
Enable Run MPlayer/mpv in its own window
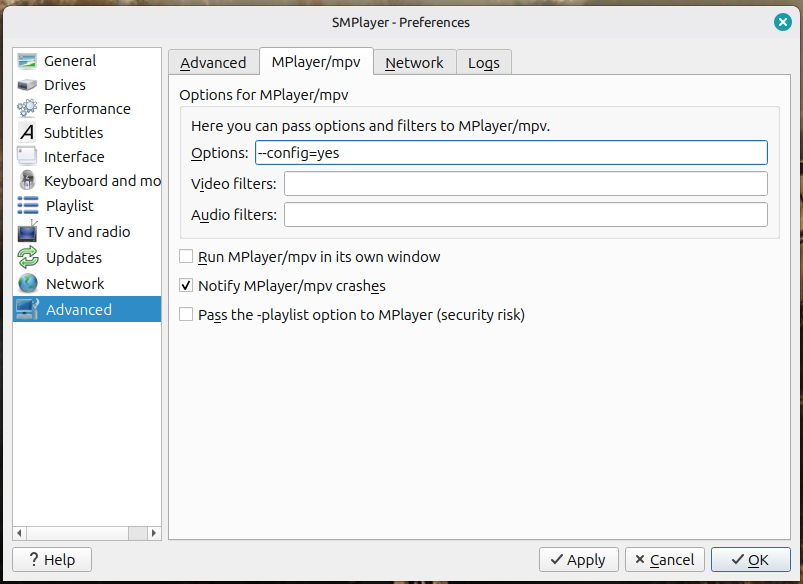click(186, 257)
